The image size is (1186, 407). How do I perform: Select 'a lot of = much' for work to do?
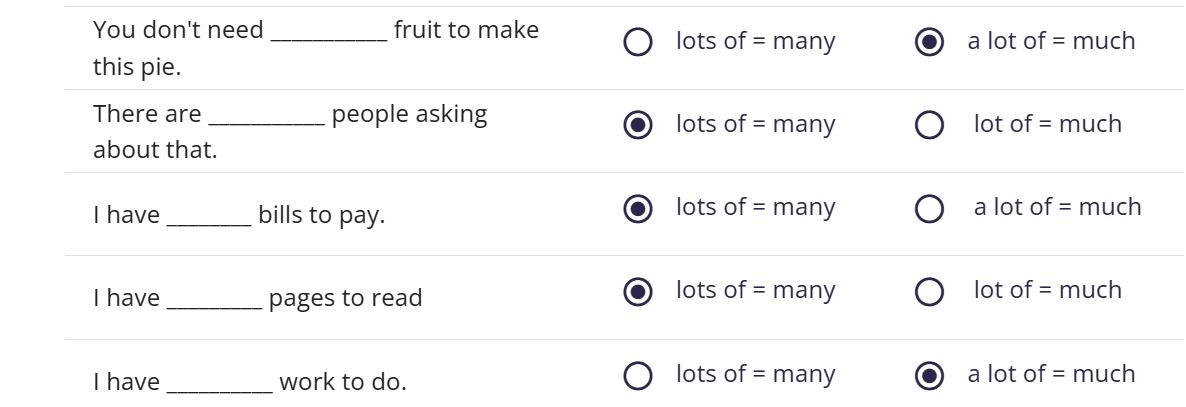point(929,376)
